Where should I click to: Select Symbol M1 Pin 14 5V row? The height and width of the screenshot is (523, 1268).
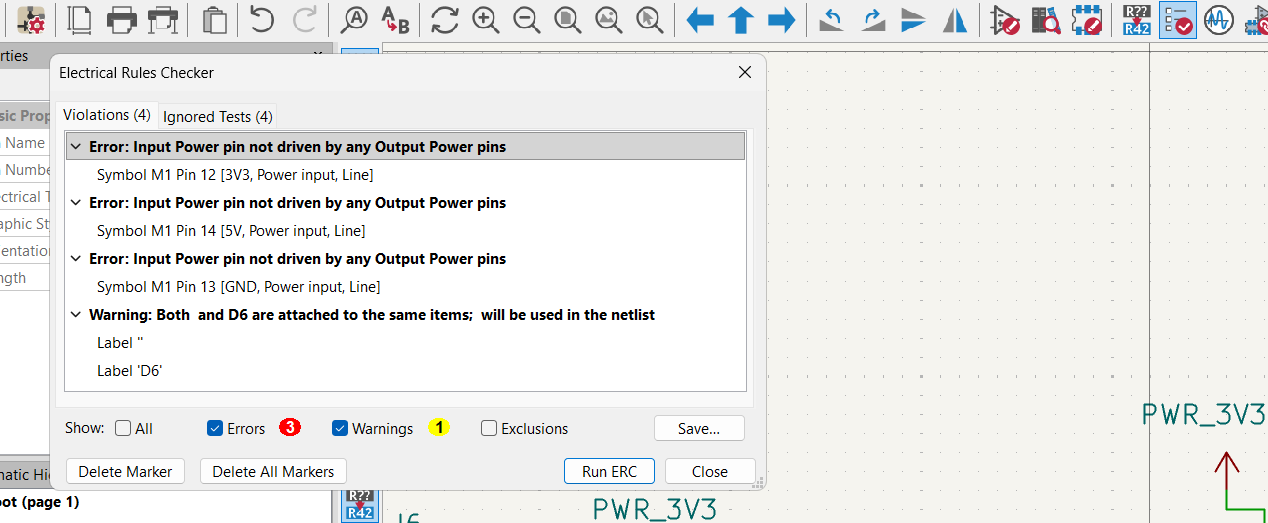point(405,231)
